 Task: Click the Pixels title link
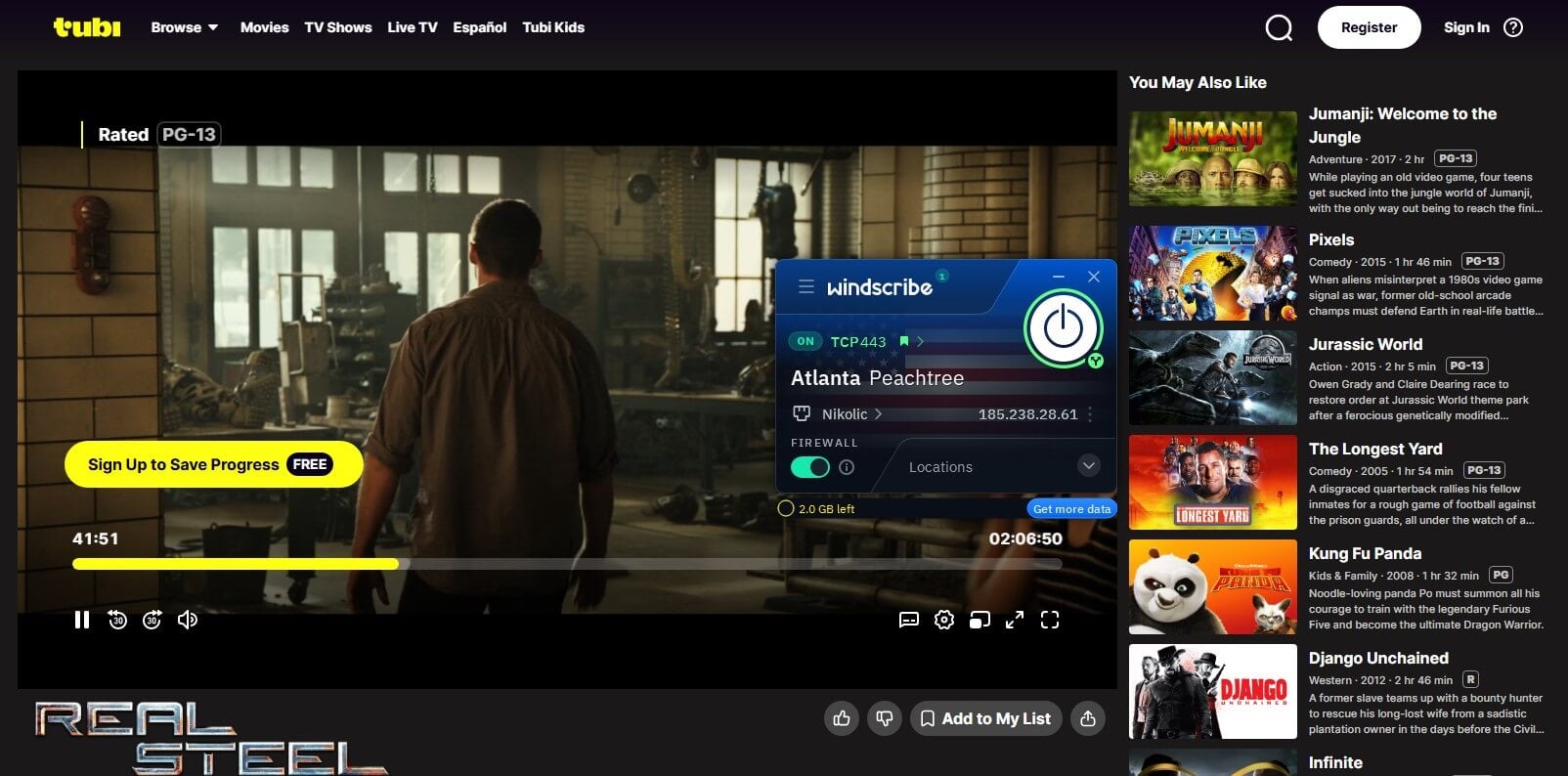tap(1331, 239)
